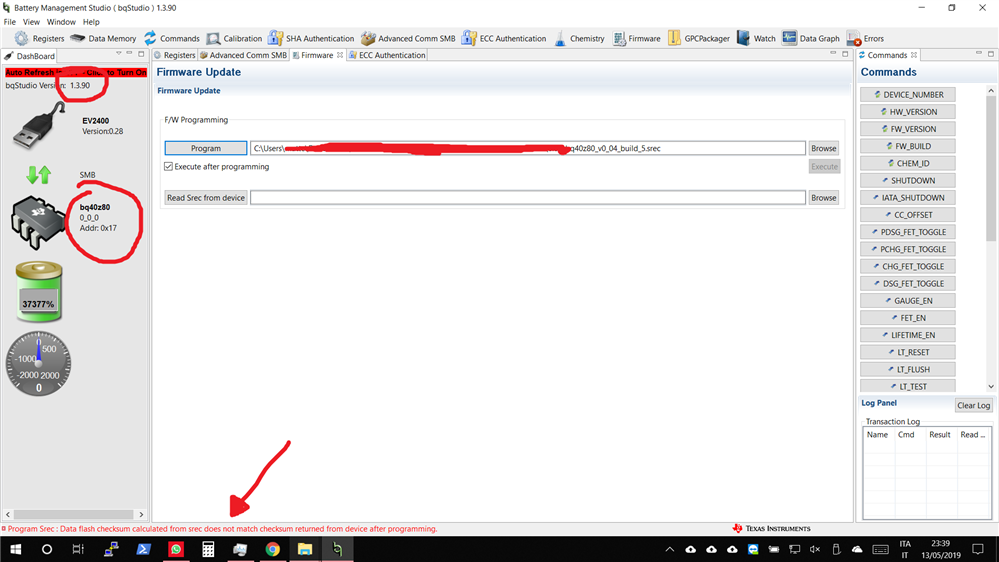Click PDSG_FET_TOGGLE command

(x=907, y=232)
